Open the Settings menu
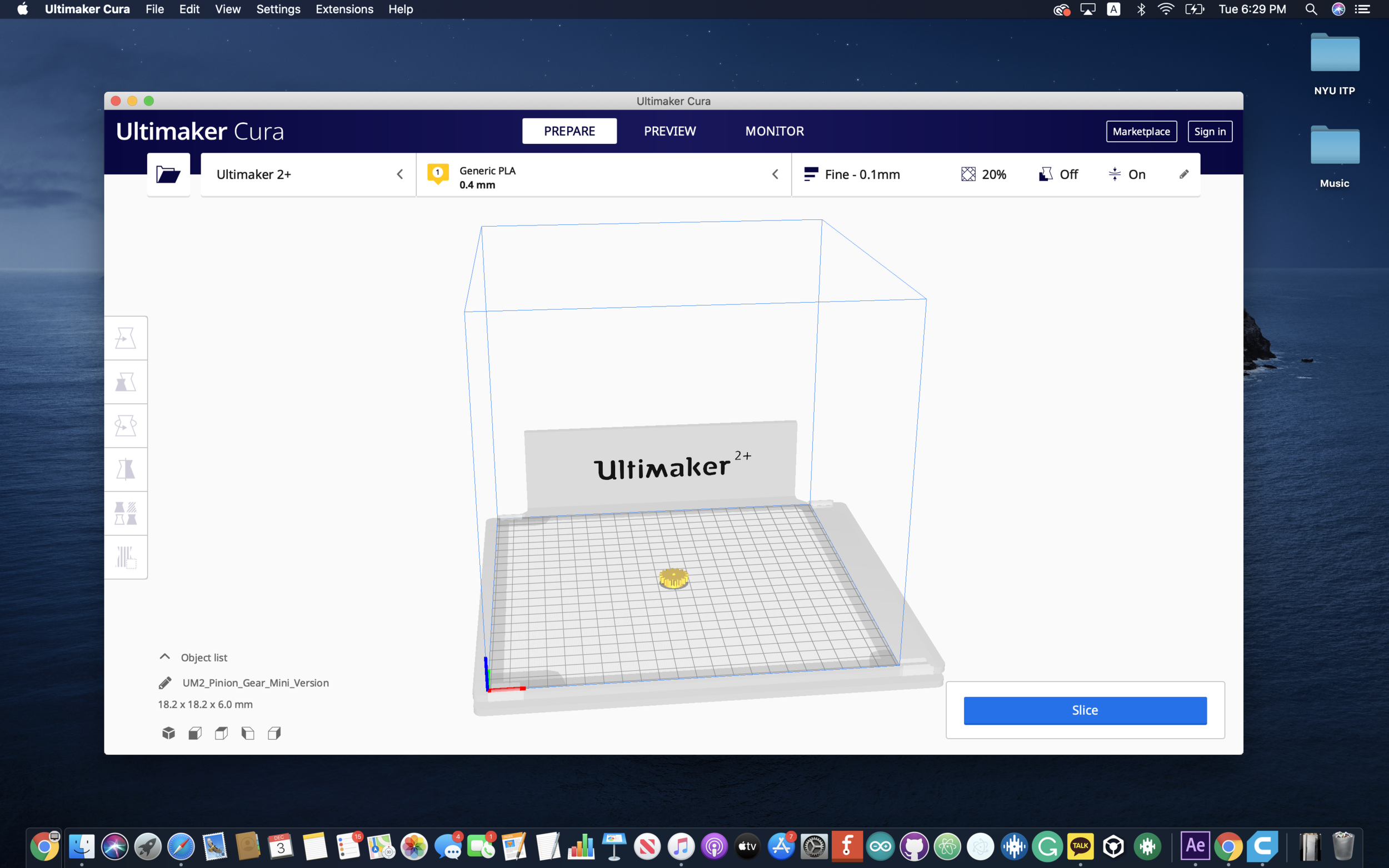This screenshot has width=1389, height=868. tap(278, 9)
